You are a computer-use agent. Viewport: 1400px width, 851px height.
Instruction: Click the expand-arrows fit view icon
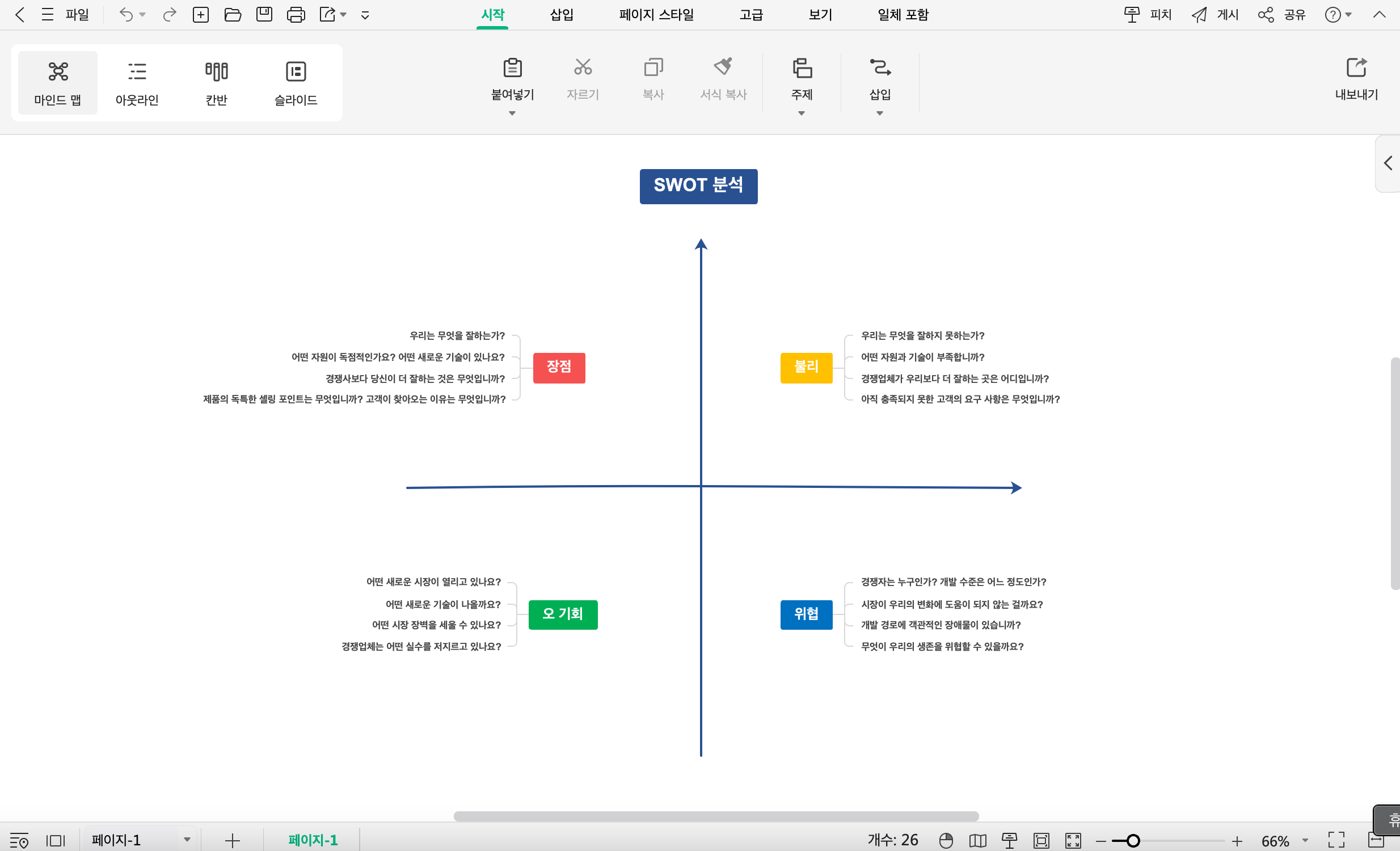1073,840
